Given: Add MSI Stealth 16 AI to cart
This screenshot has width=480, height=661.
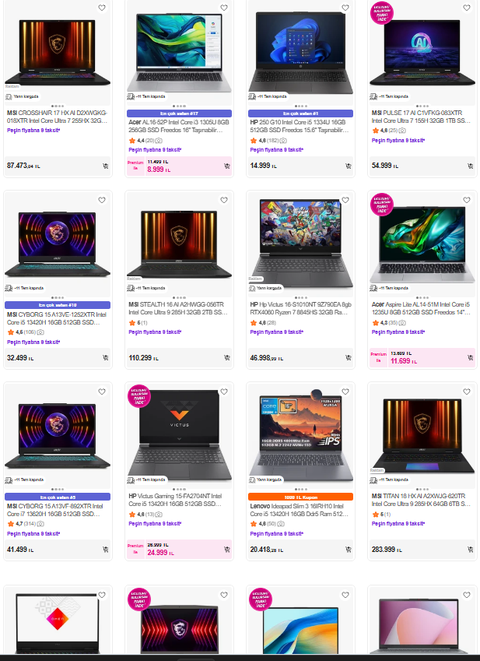Looking at the screenshot, I should (227, 358).
